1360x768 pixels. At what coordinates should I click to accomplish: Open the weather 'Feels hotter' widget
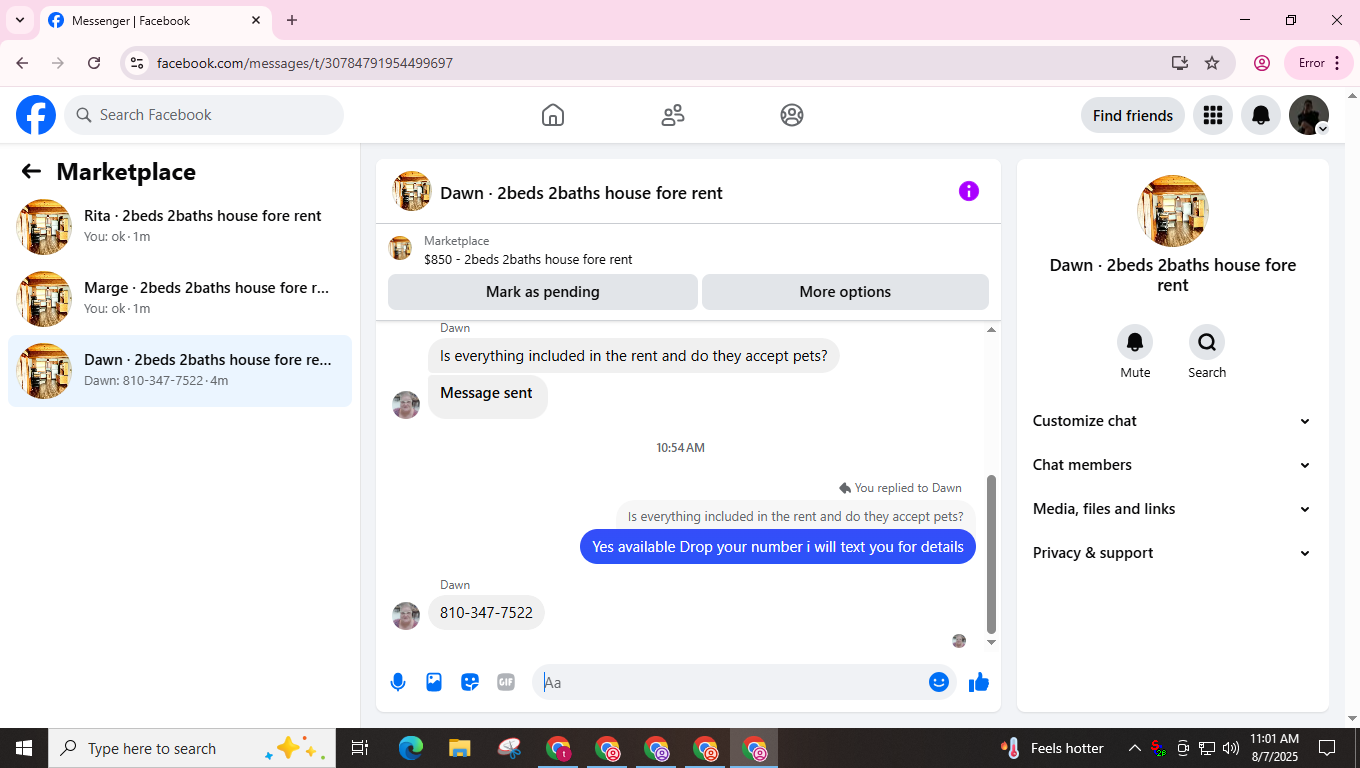1052,748
